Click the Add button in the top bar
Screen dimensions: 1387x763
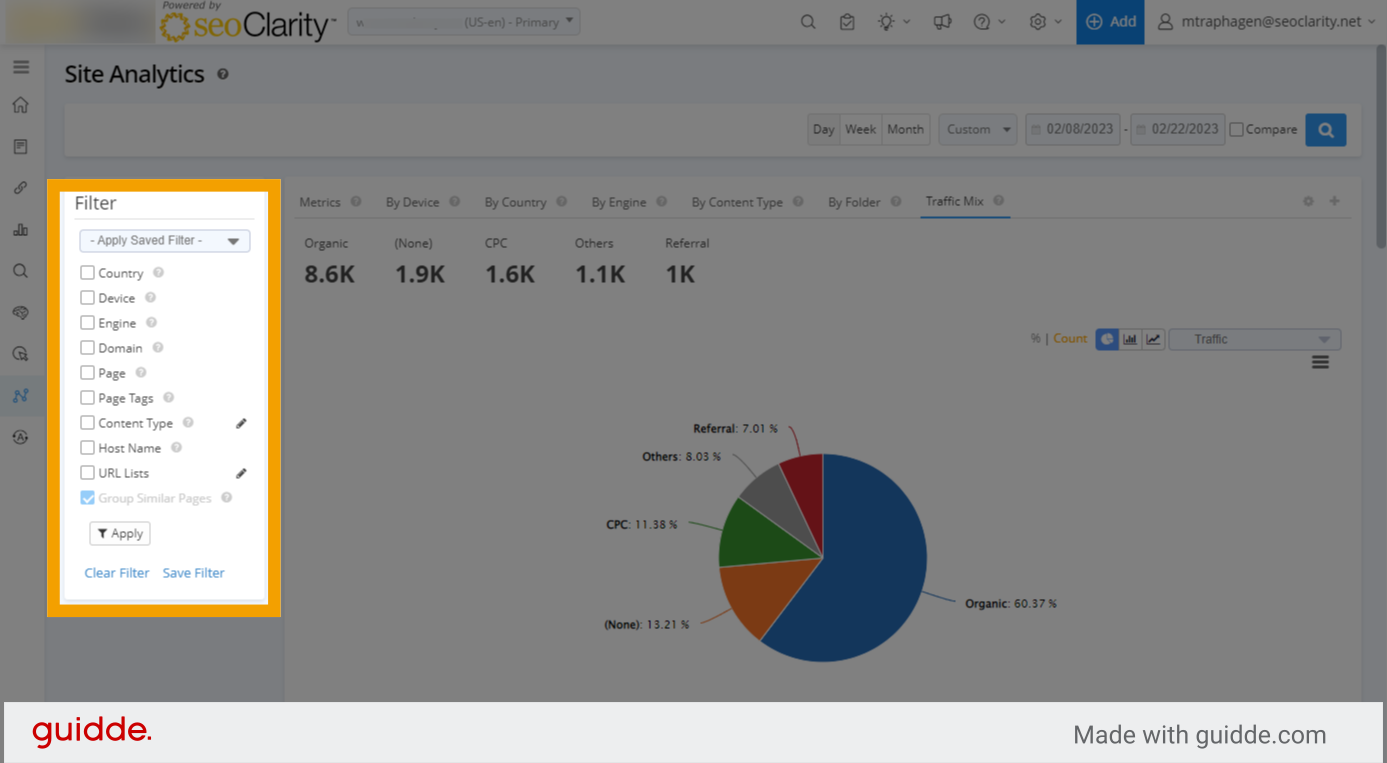pyautogui.click(x=1110, y=22)
